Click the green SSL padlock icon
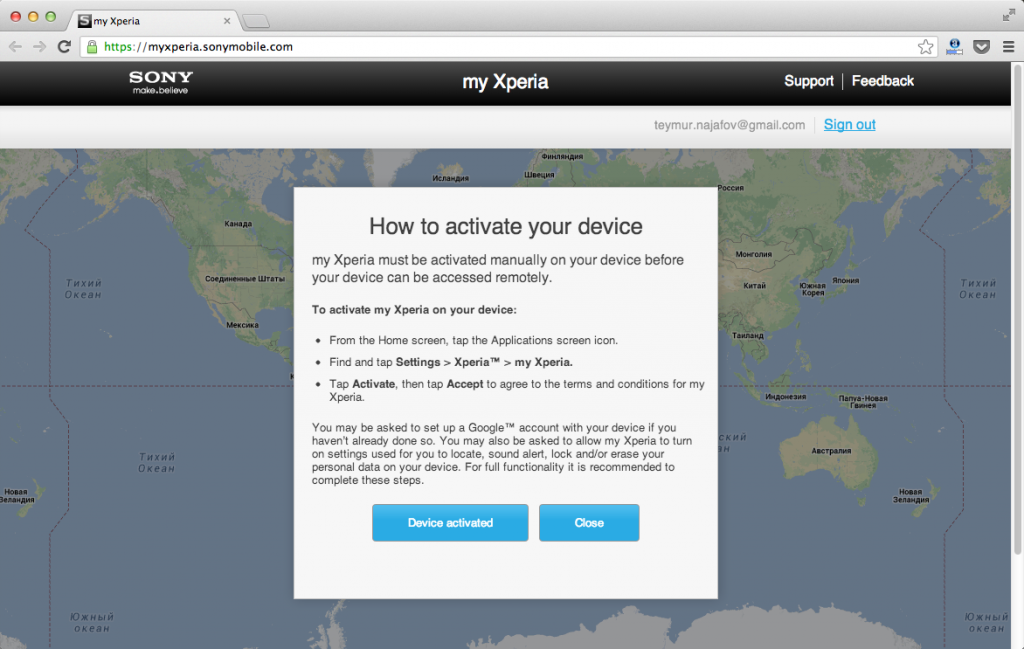The height and width of the screenshot is (649, 1024). (x=92, y=46)
